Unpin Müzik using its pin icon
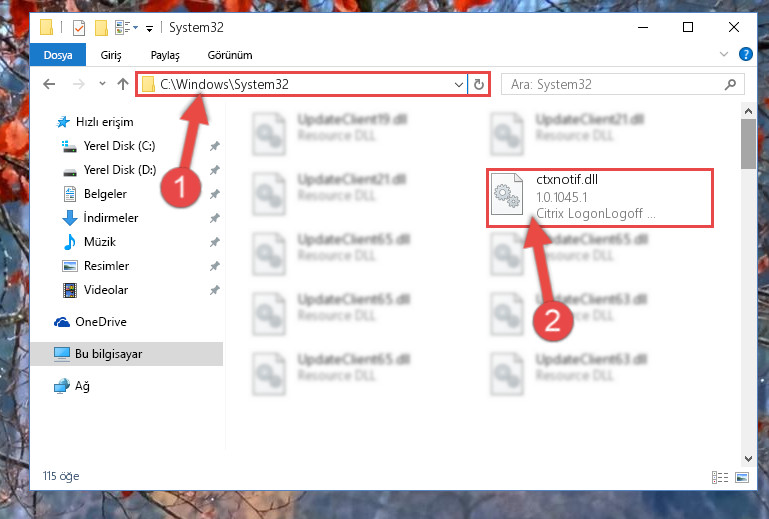This screenshot has height=519, width=769. click(x=214, y=242)
